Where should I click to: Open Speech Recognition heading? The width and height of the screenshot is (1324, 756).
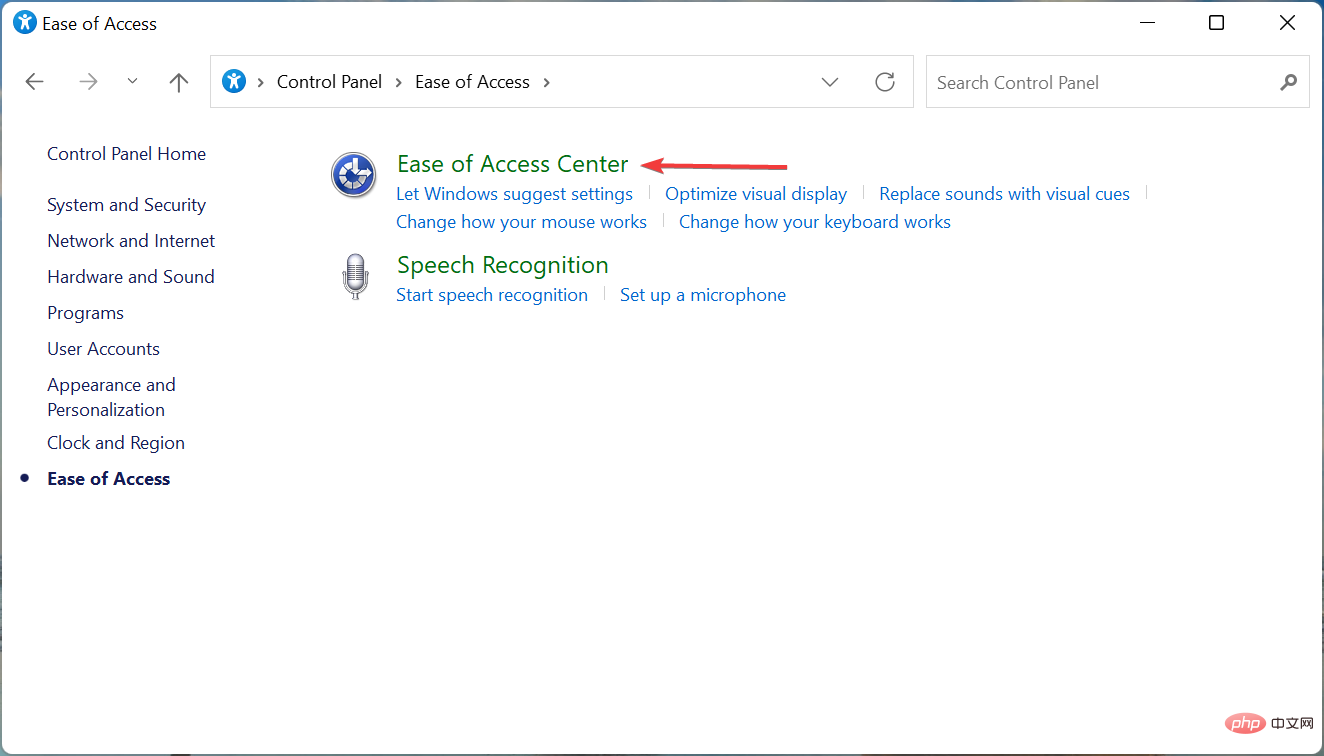503,265
